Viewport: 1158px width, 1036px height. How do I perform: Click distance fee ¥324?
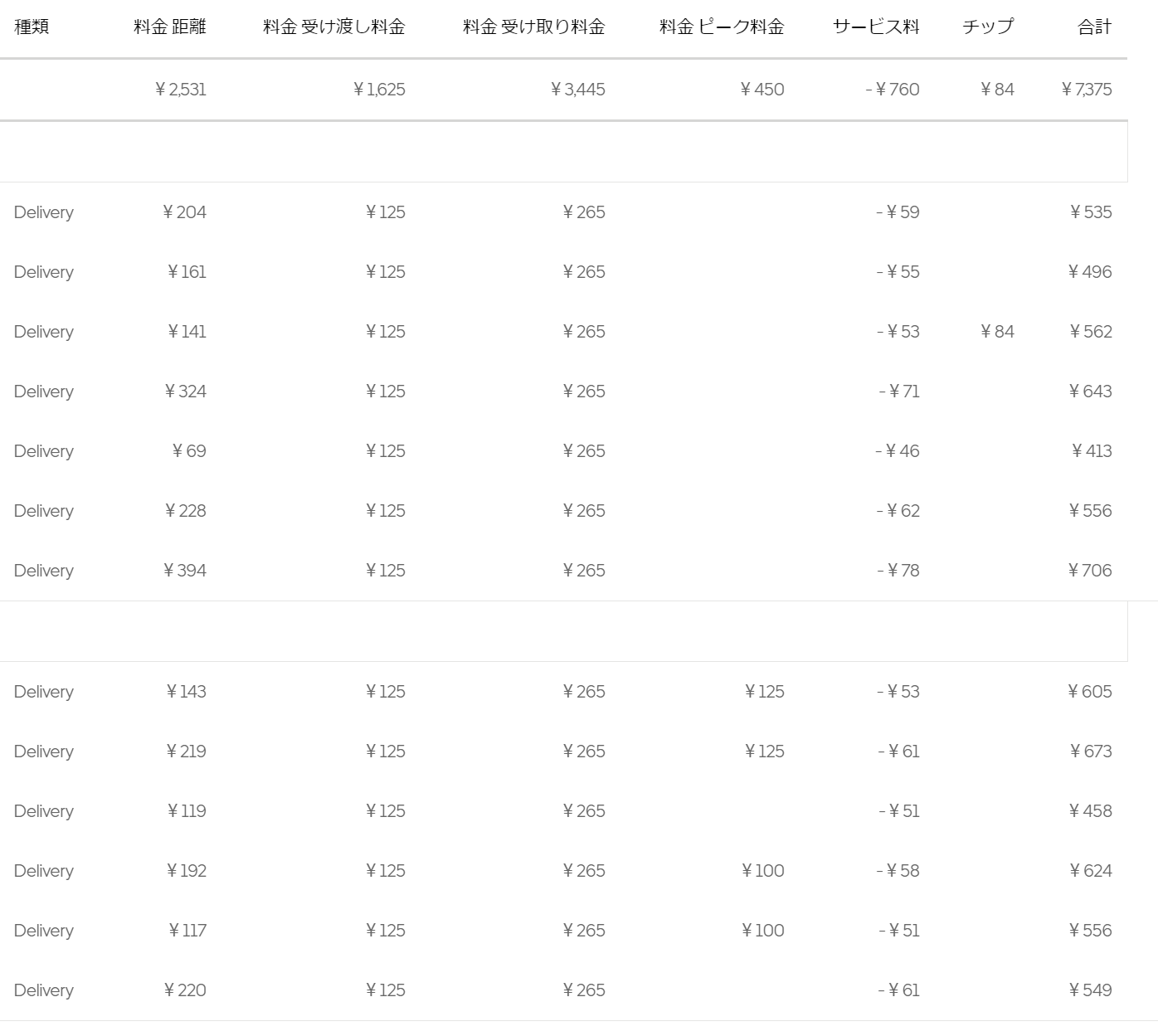[x=186, y=392]
